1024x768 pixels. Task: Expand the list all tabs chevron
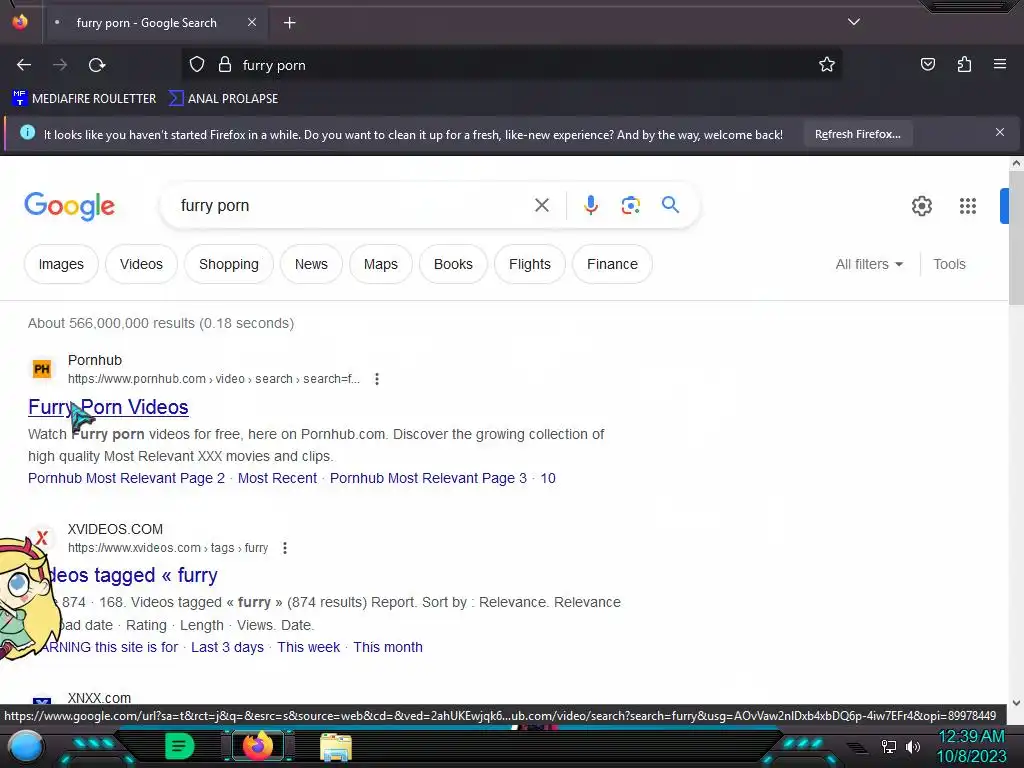854,22
